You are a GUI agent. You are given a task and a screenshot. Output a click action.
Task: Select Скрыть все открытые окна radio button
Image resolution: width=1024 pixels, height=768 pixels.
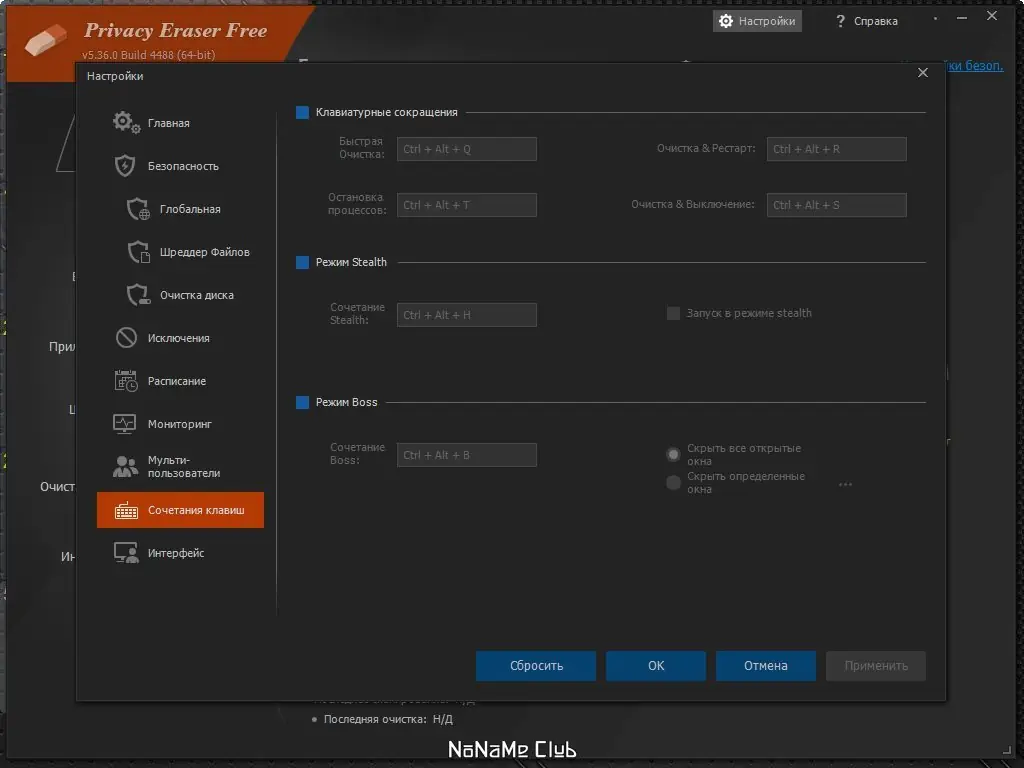pyautogui.click(x=673, y=454)
